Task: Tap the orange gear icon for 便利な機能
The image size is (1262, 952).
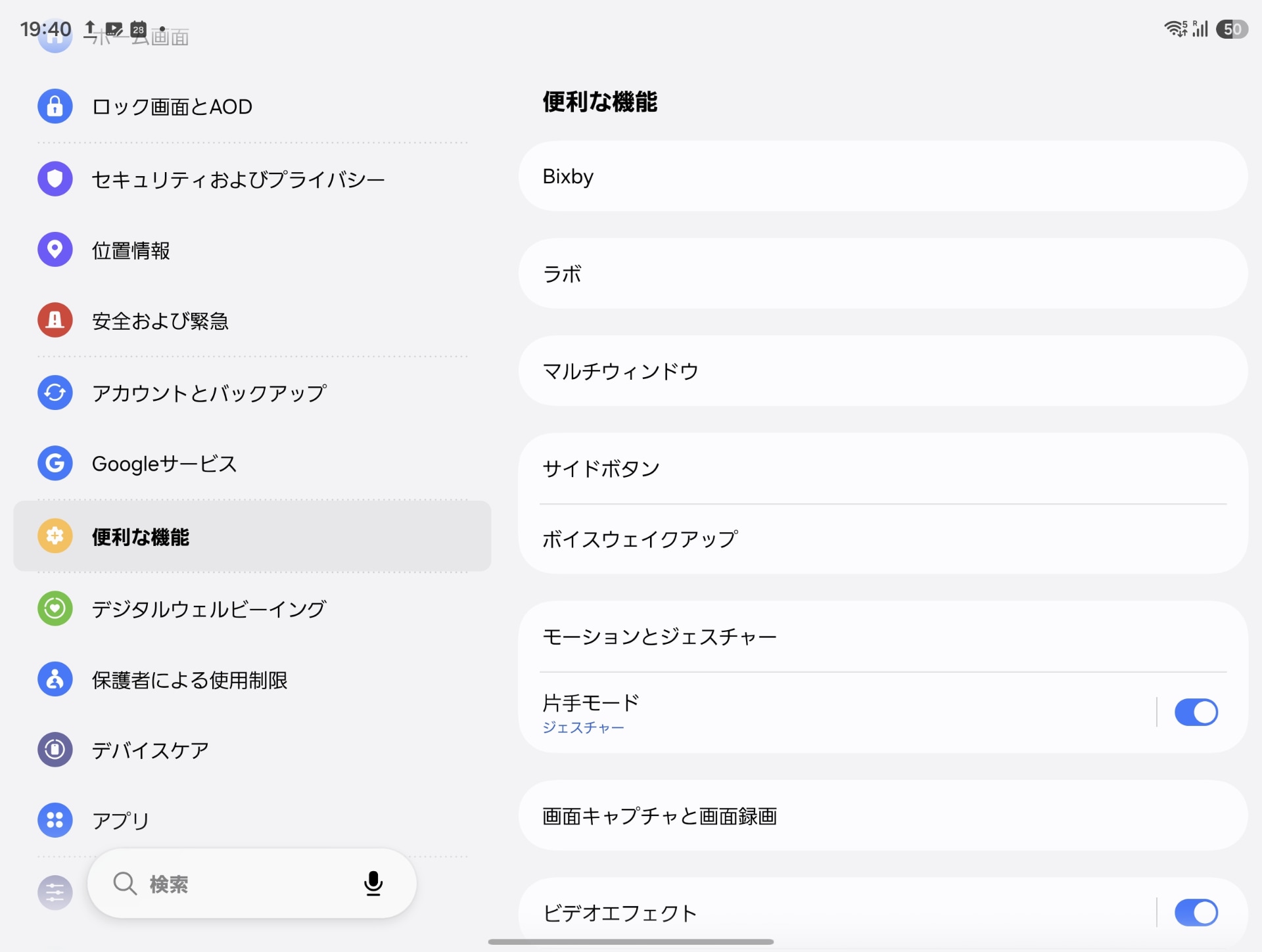Action: click(55, 536)
